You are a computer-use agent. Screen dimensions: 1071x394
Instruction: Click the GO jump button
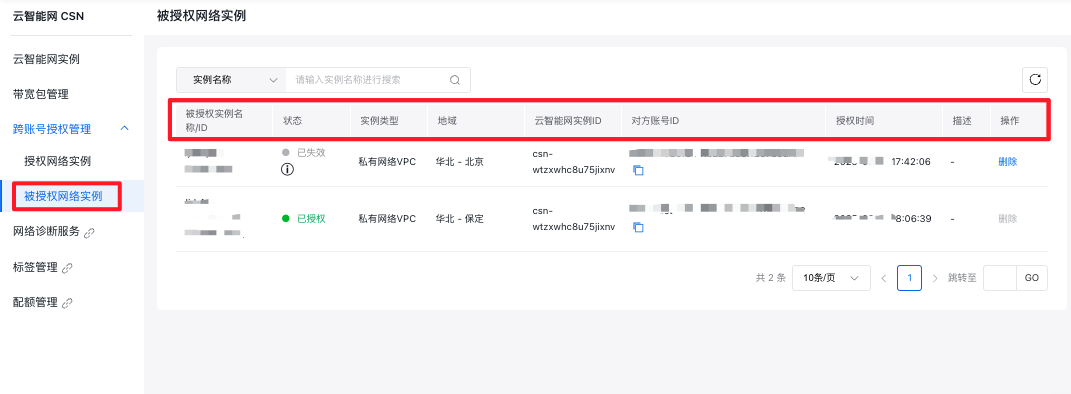coord(1031,278)
